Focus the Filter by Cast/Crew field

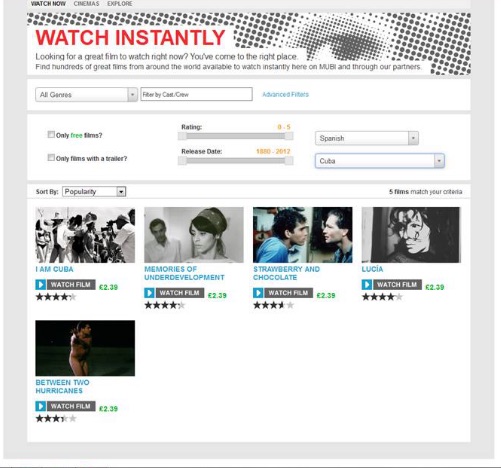[x=196, y=94]
